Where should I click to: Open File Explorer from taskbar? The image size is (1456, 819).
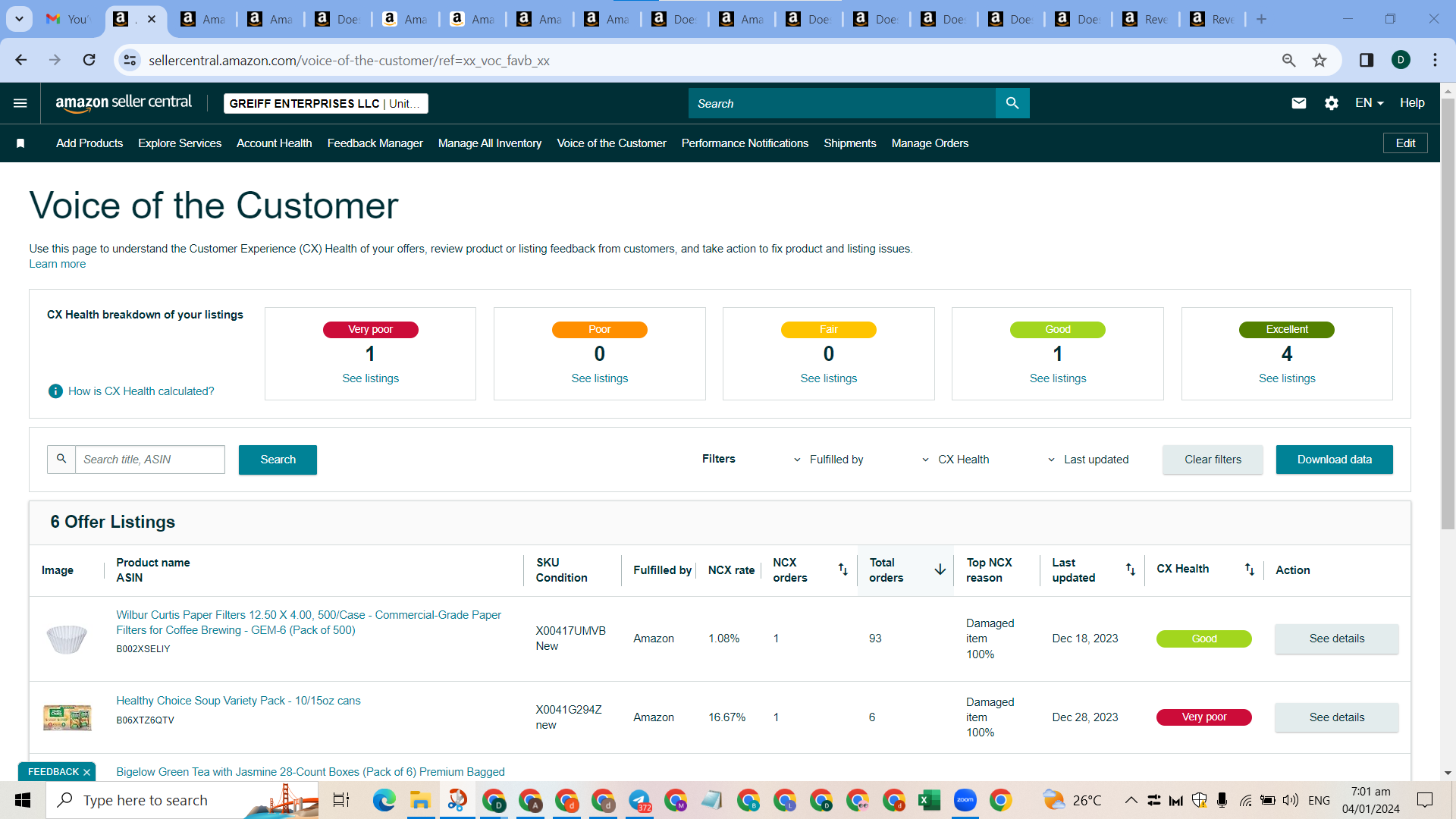click(x=420, y=800)
